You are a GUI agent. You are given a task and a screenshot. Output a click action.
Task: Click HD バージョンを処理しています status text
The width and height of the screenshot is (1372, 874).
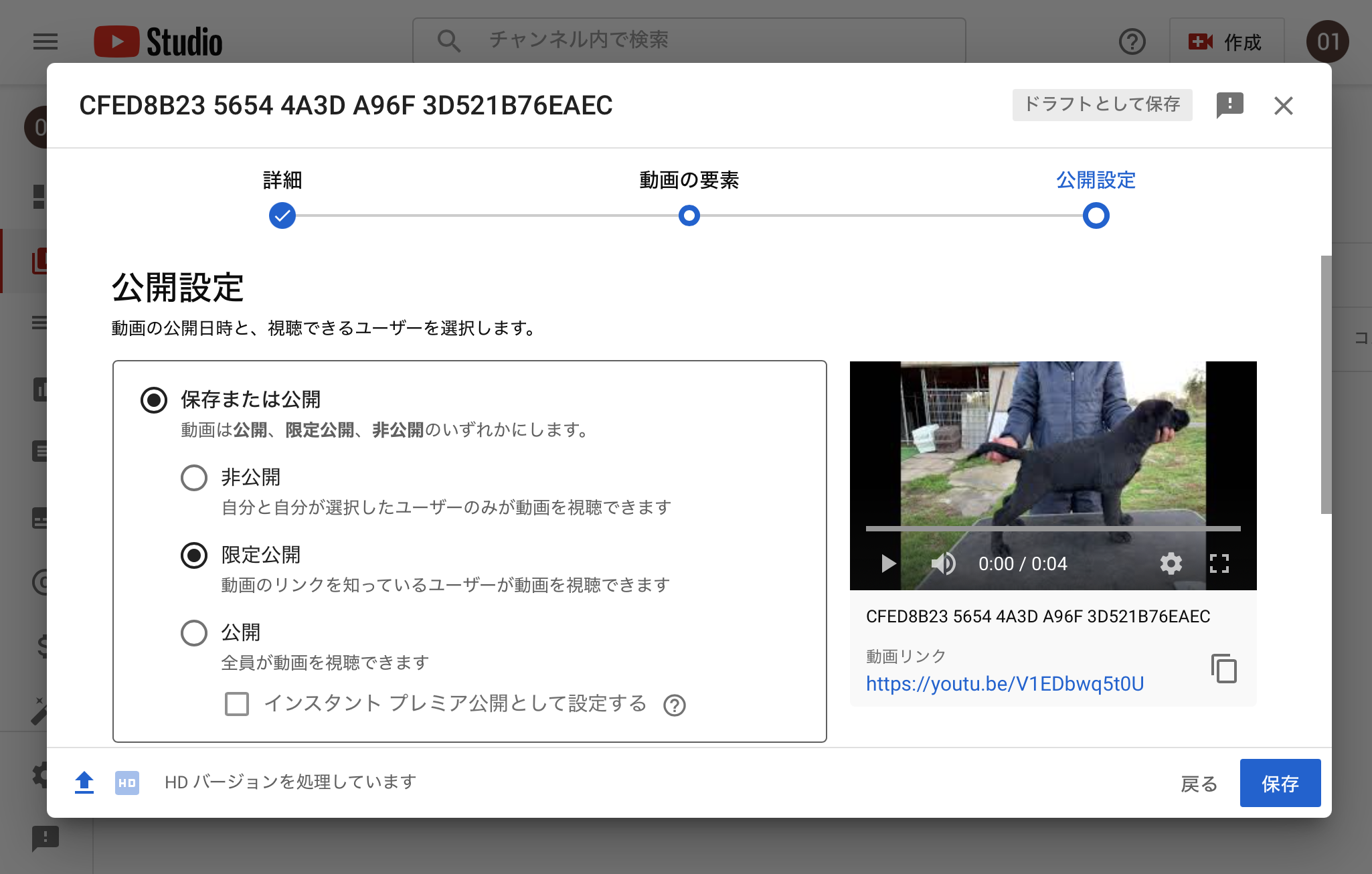point(290,782)
